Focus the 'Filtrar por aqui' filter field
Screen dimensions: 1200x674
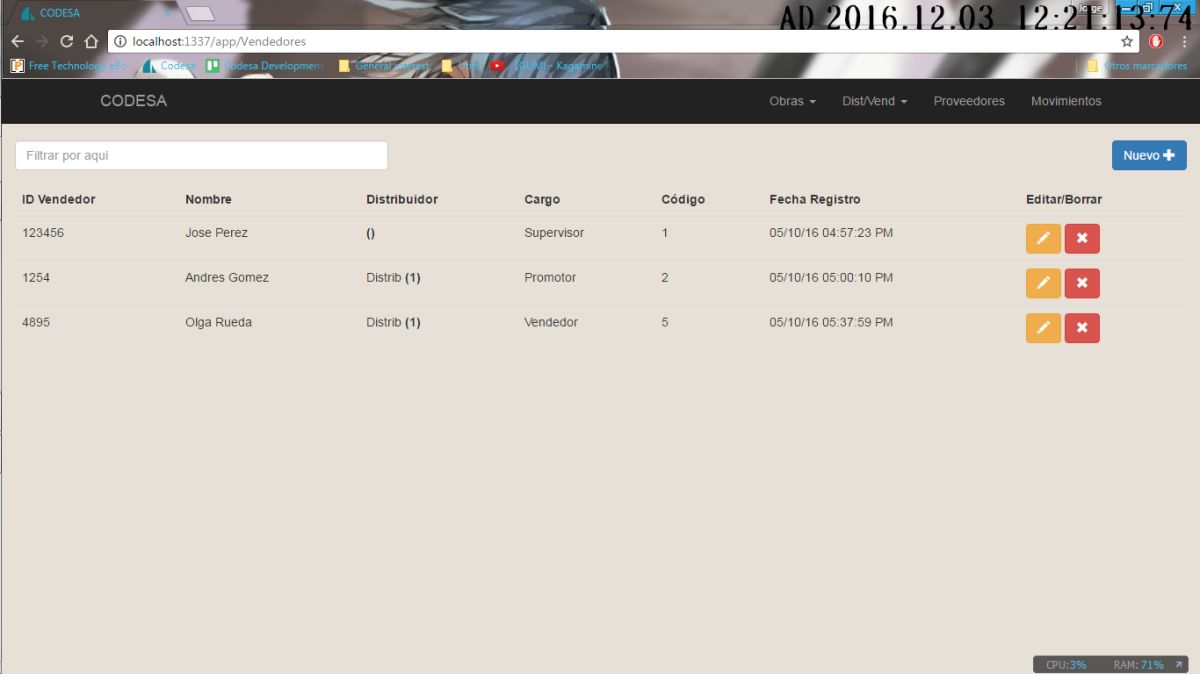(201, 155)
